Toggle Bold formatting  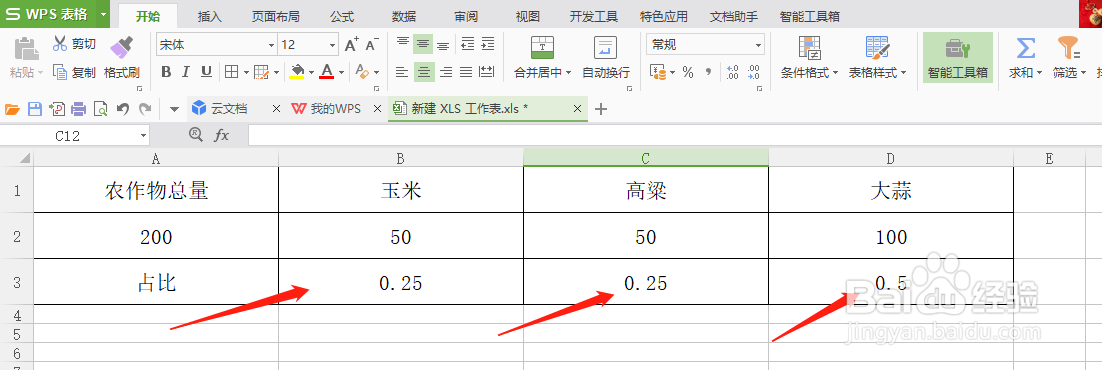166,72
